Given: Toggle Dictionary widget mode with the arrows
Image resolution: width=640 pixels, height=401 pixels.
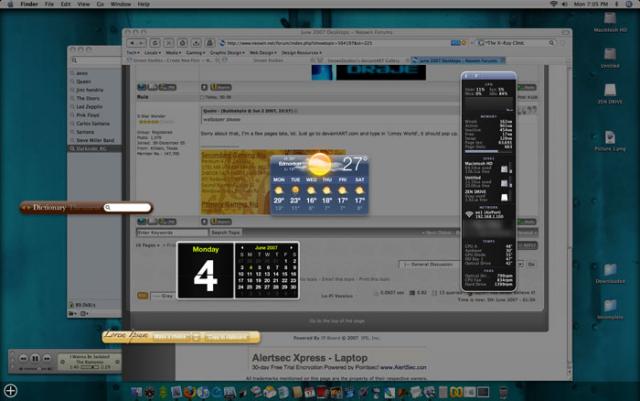Looking at the screenshot, I should (x=27, y=208).
